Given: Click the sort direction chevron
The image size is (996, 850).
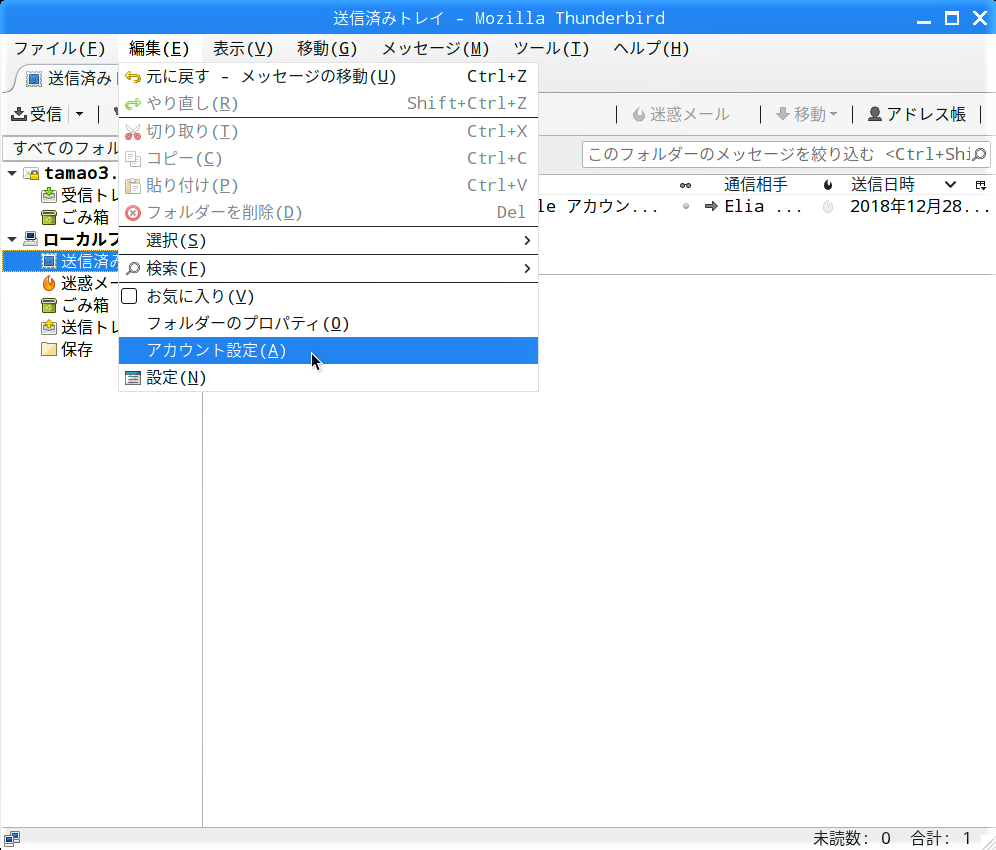Looking at the screenshot, I should (x=950, y=185).
